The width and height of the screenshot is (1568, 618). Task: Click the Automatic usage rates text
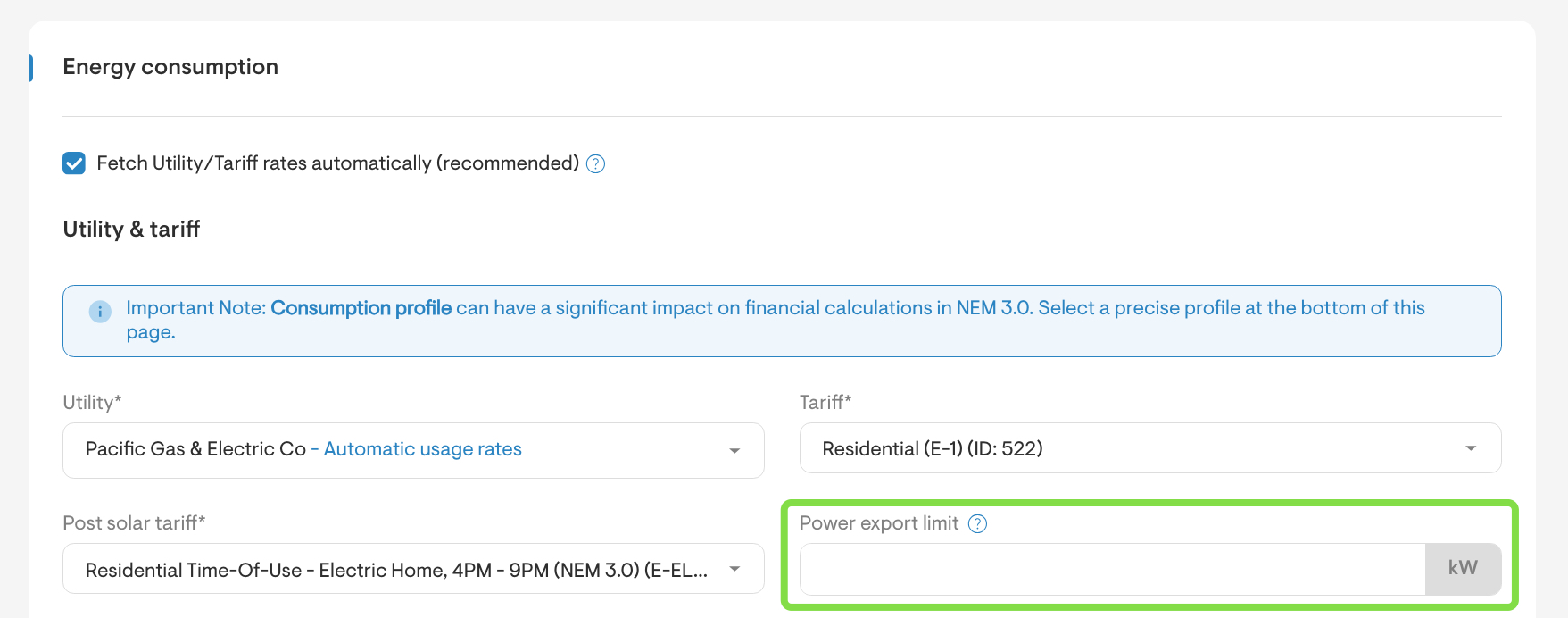tap(422, 449)
